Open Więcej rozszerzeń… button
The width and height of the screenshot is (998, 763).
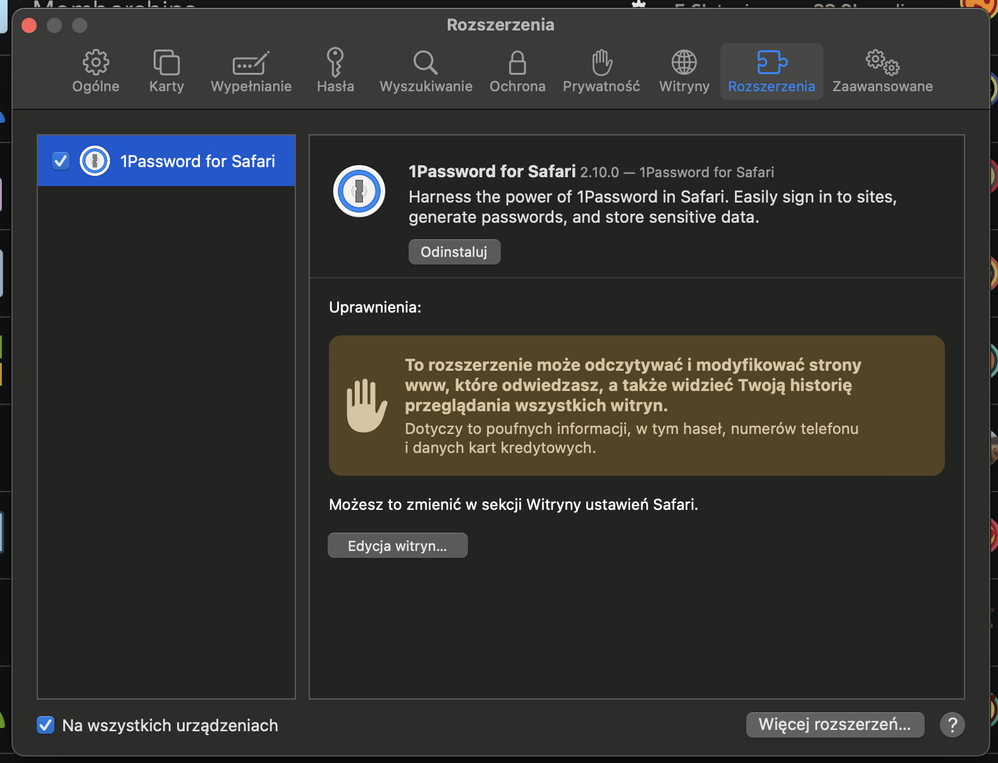pos(834,725)
